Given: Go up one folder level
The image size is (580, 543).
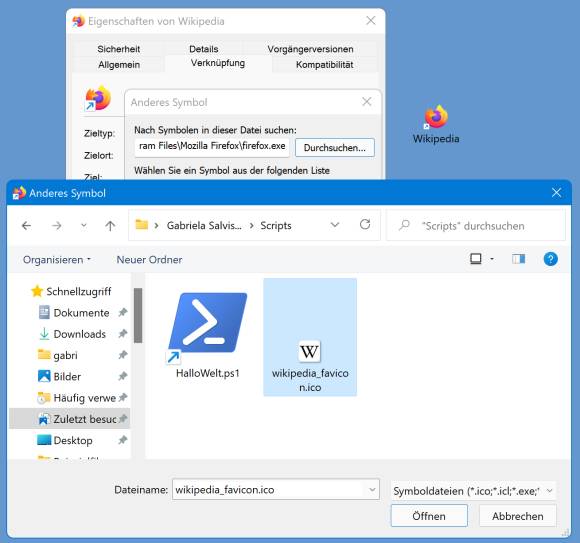Looking at the screenshot, I should 110,226.
